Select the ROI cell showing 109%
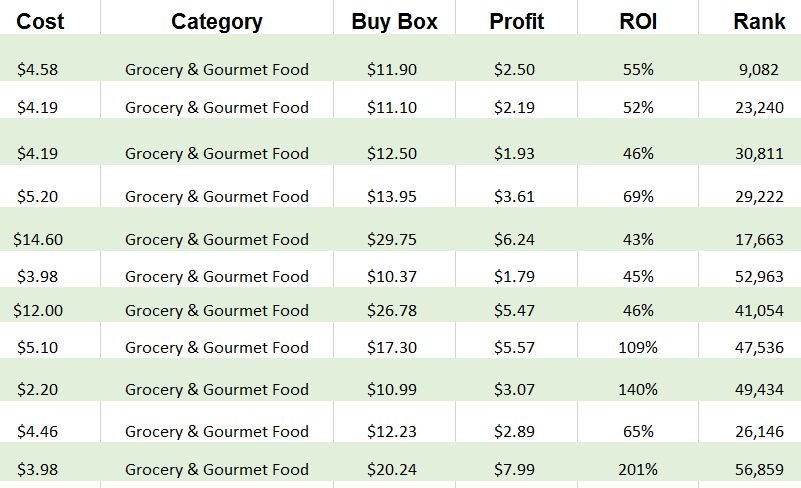 tap(637, 347)
